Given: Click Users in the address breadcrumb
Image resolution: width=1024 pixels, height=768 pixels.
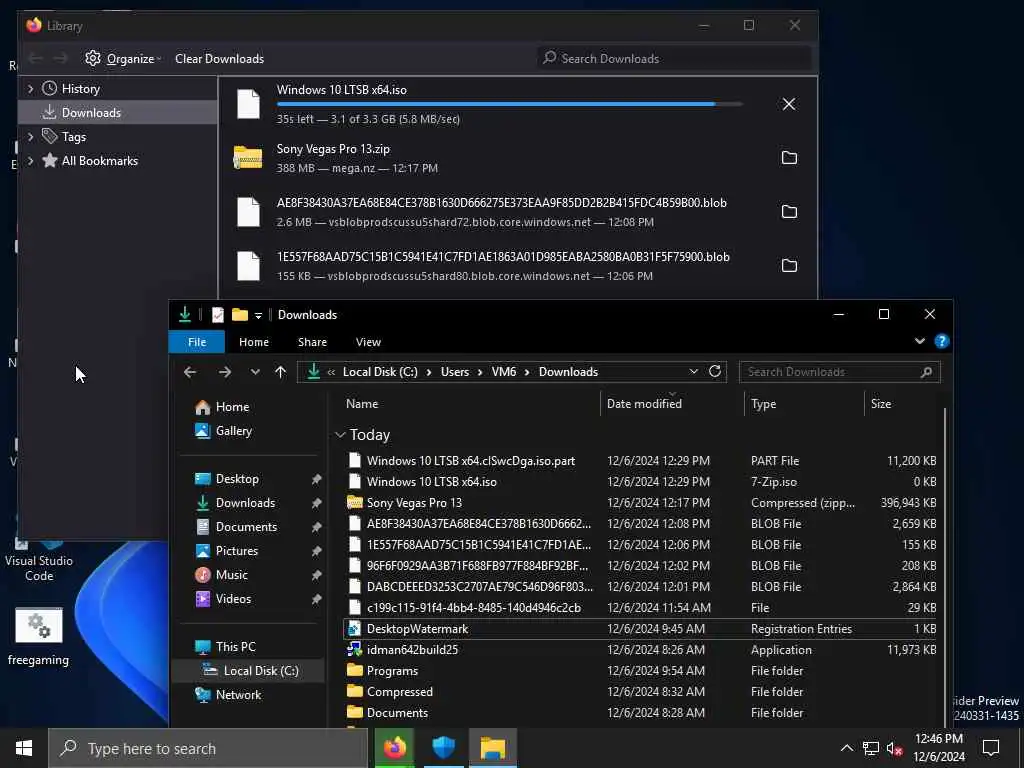Looking at the screenshot, I should tap(455, 372).
